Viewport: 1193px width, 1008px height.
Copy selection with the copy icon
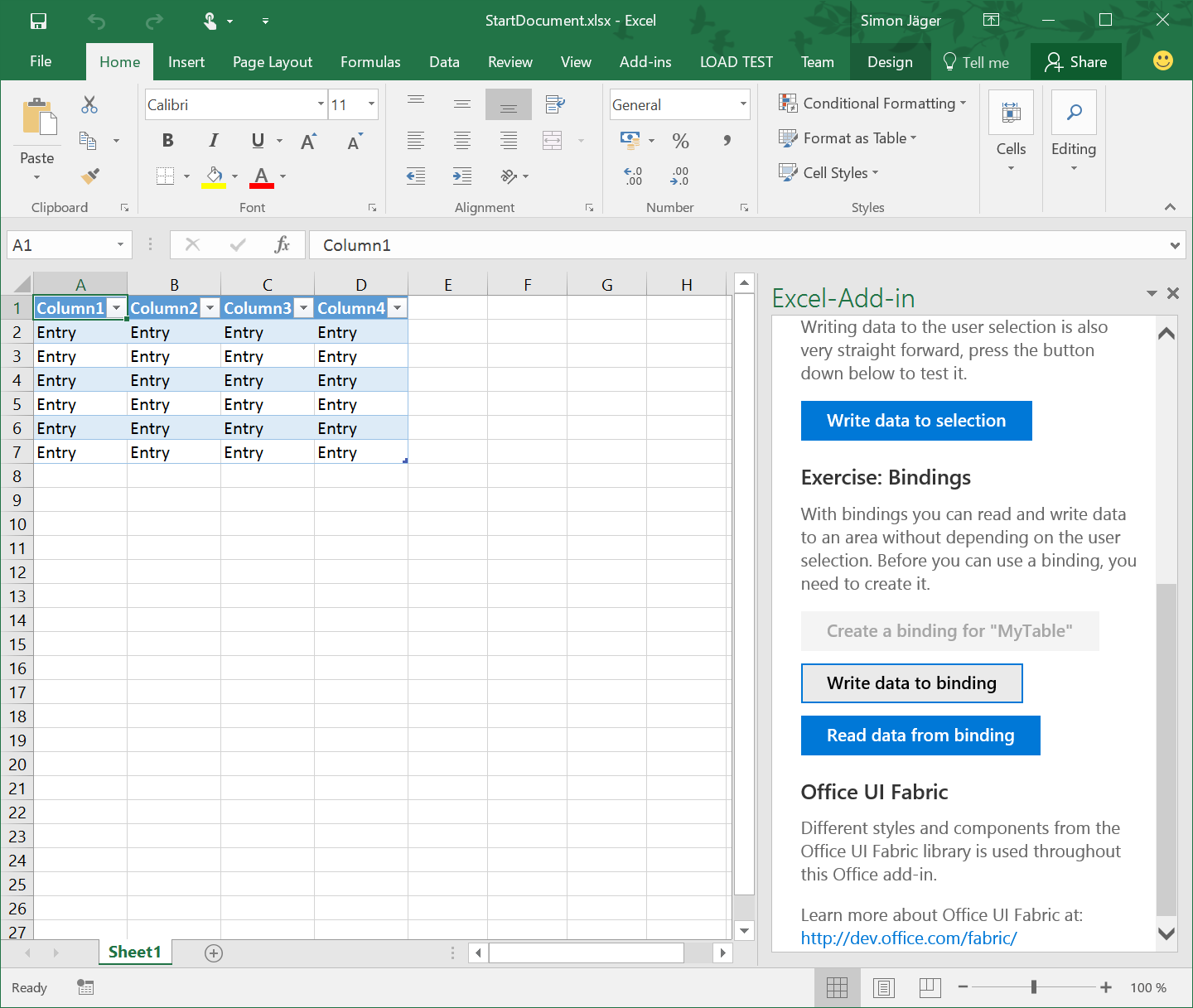pos(88,140)
